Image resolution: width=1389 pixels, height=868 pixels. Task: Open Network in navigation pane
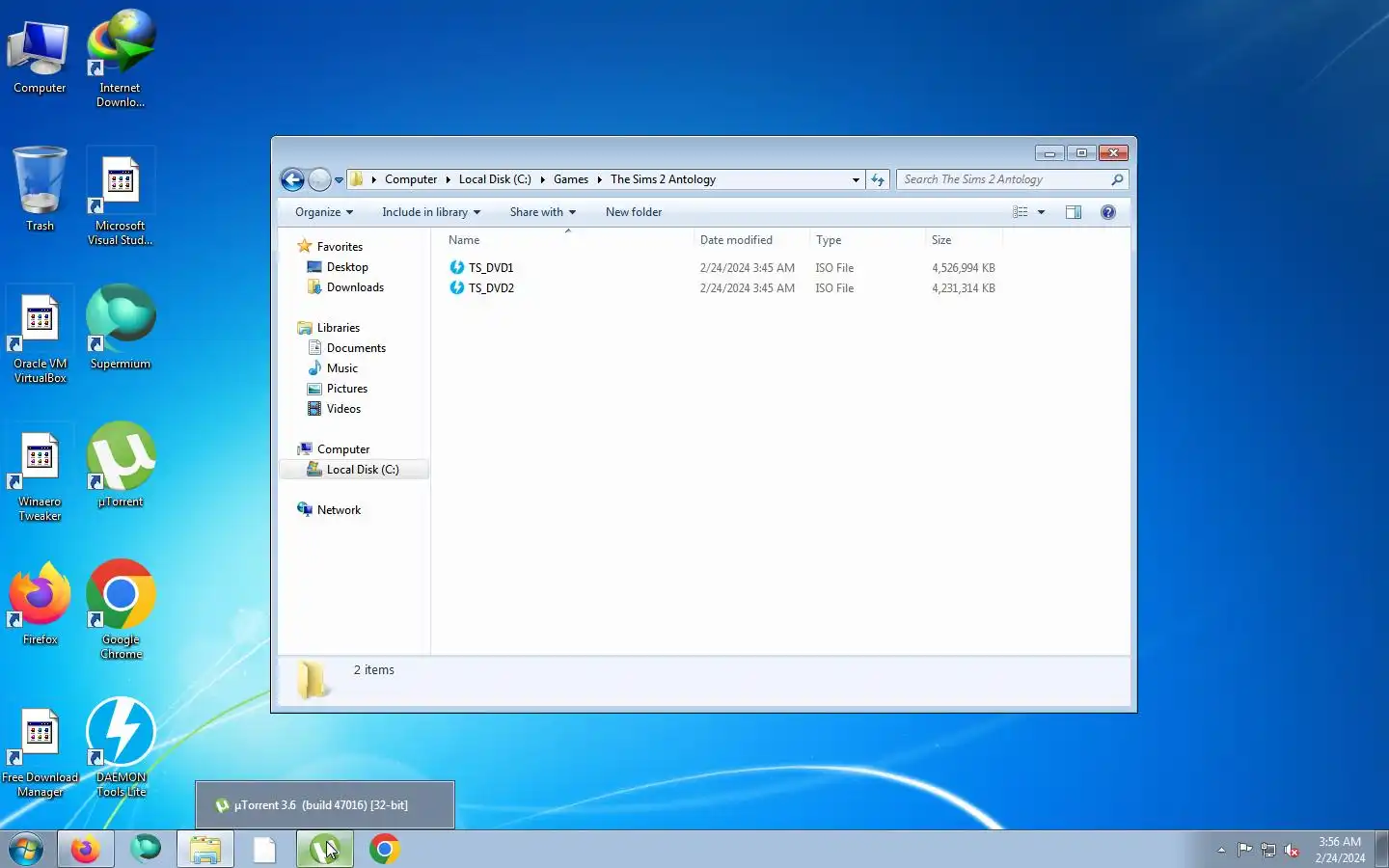pyautogui.click(x=339, y=510)
